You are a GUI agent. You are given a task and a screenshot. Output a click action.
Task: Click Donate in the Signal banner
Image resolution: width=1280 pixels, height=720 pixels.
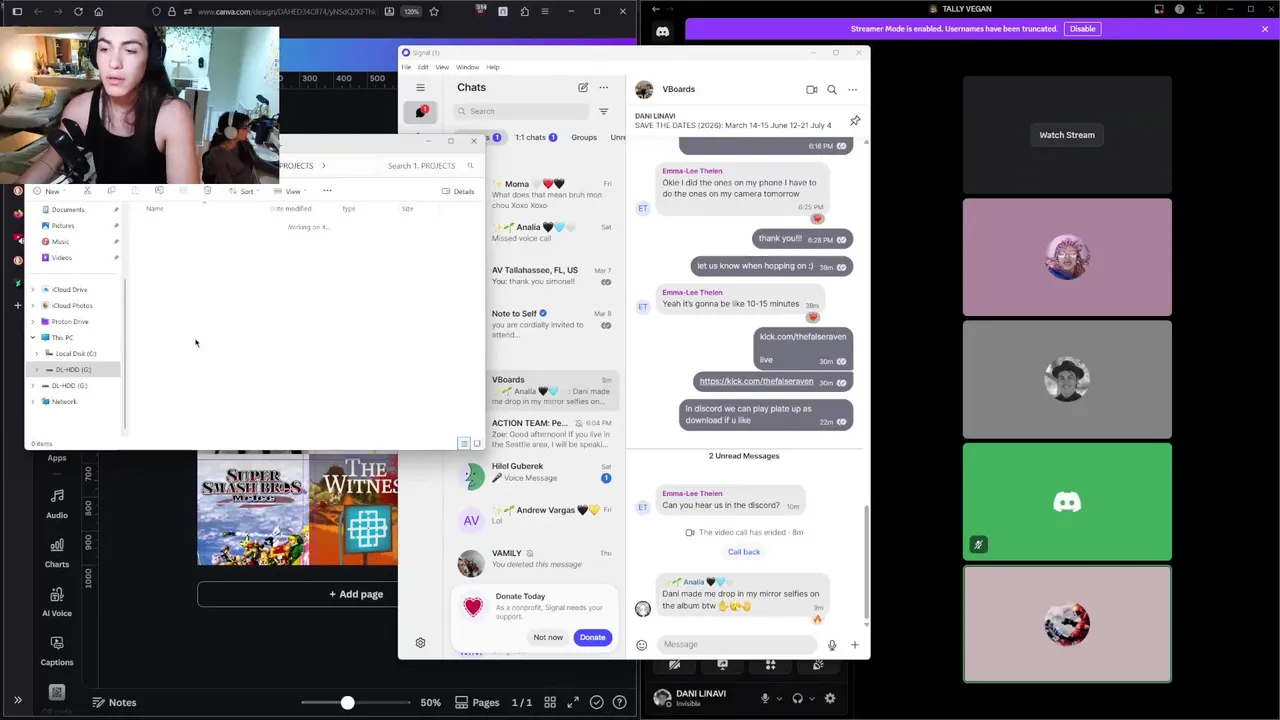coord(592,637)
